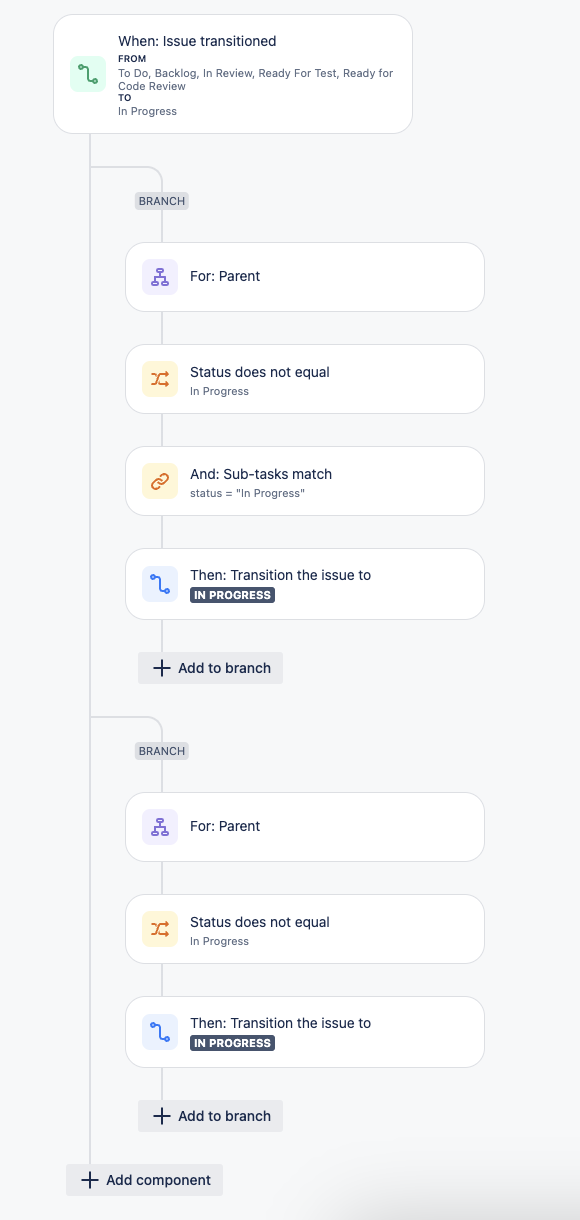Click Add to branch under the first branch
This screenshot has height=1220, width=580.
point(210,667)
